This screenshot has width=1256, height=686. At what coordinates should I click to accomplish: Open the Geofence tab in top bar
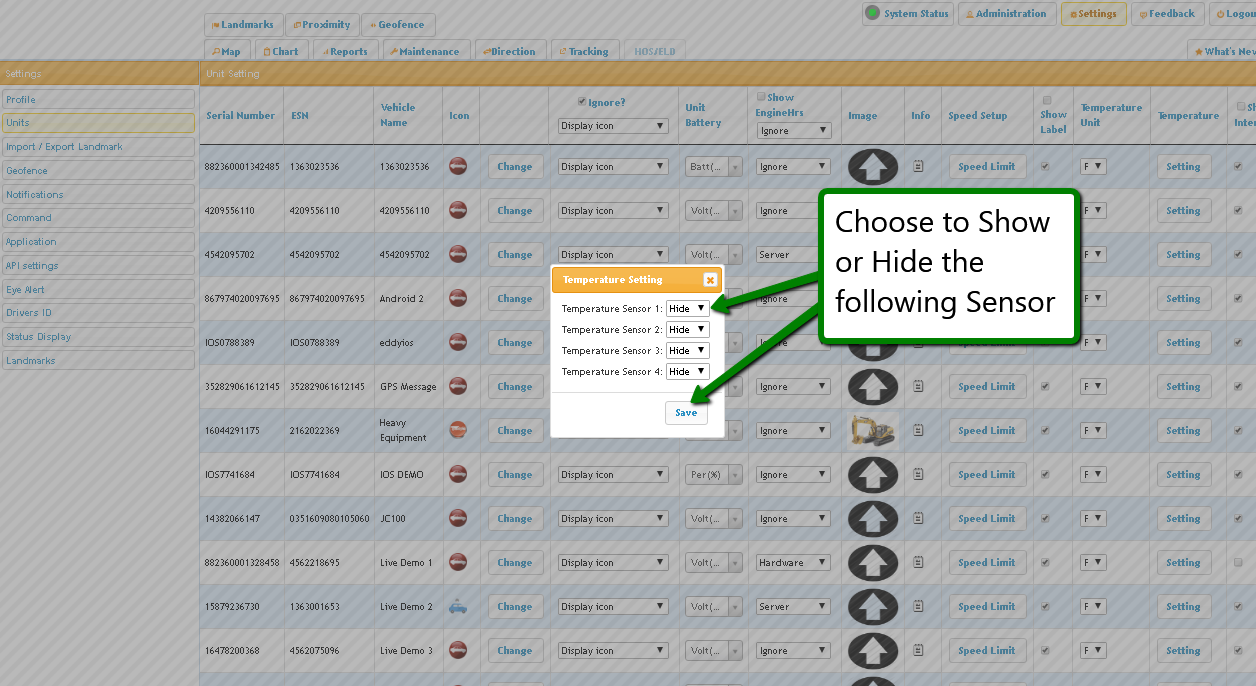tap(398, 25)
